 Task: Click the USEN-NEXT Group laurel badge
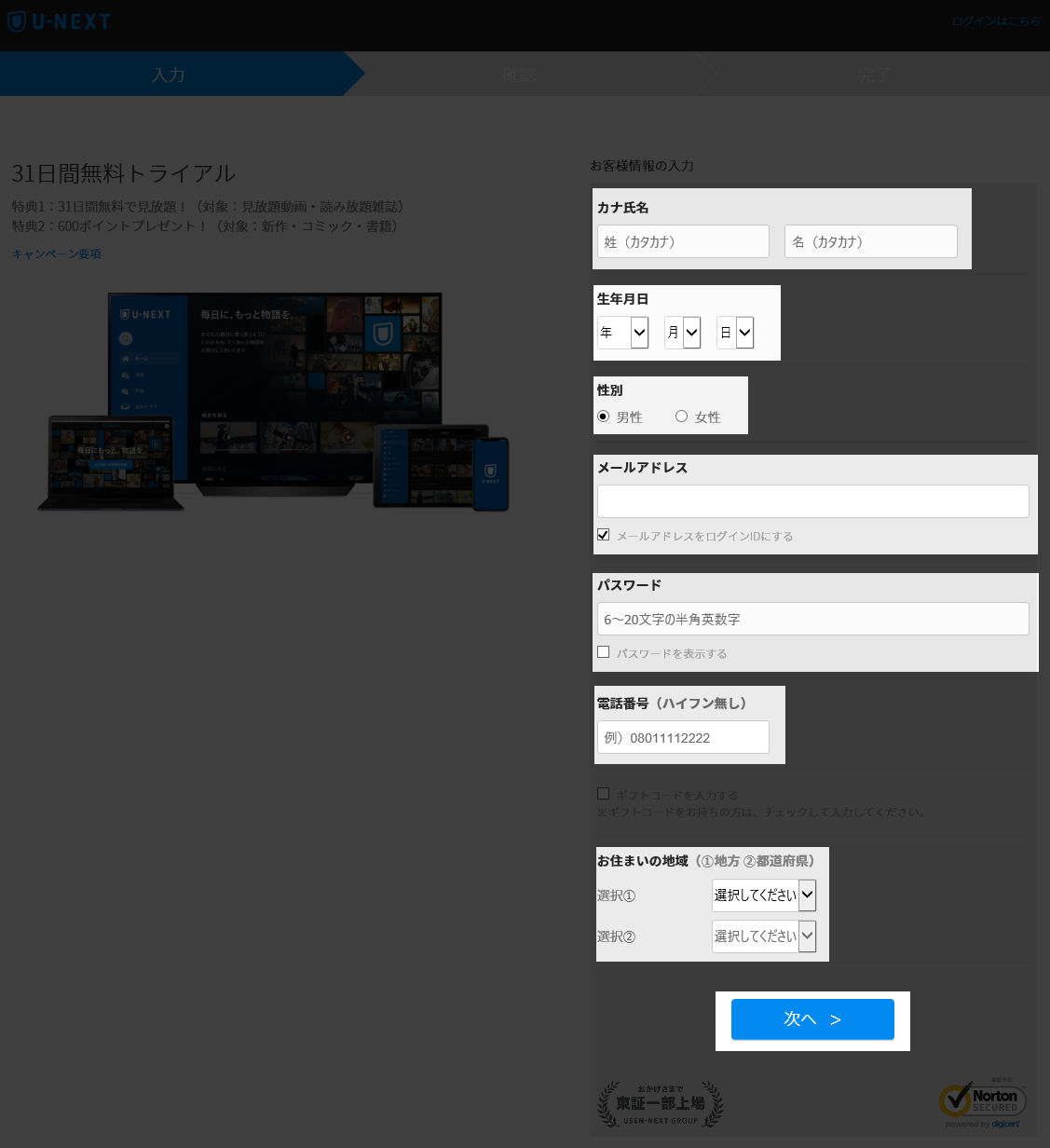point(660,1104)
